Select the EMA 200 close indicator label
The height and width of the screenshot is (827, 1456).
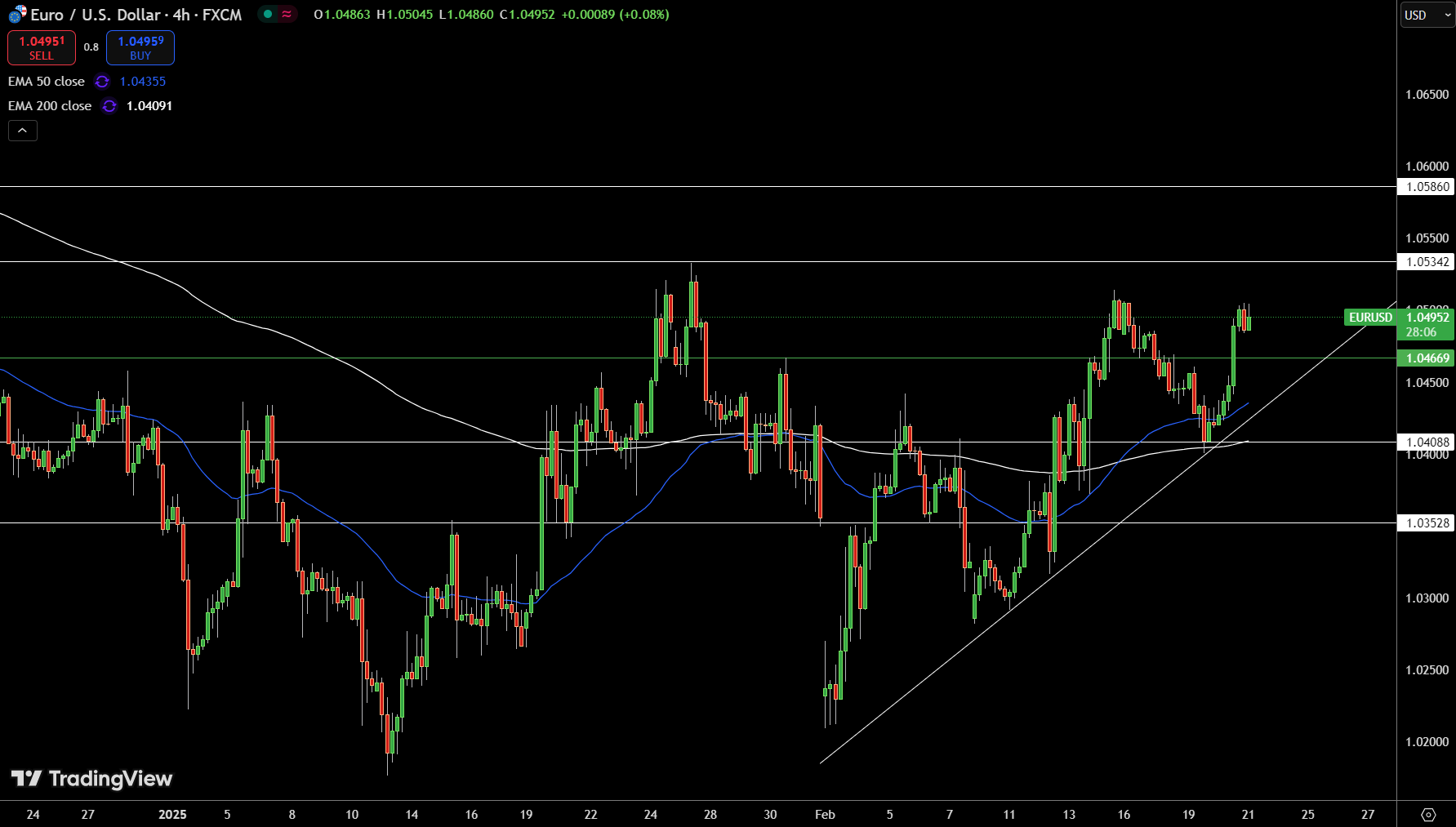coord(50,106)
